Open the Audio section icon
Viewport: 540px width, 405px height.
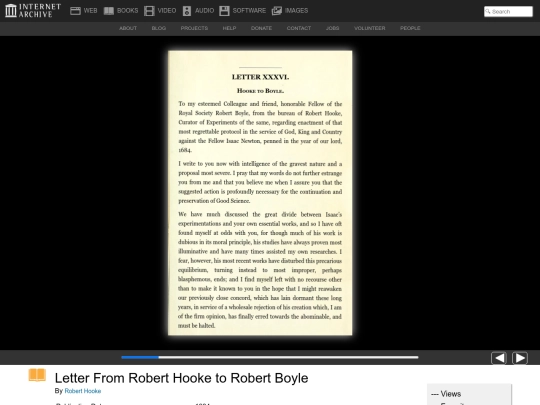(x=187, y=11)
